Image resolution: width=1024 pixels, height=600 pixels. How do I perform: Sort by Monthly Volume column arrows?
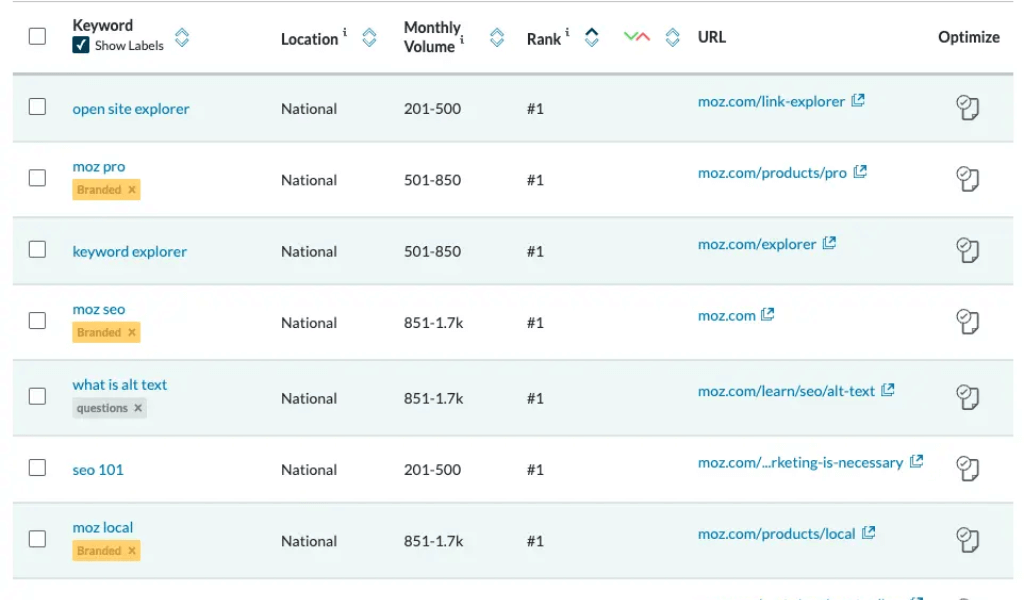pyautogui.click(x=497, y=37)
